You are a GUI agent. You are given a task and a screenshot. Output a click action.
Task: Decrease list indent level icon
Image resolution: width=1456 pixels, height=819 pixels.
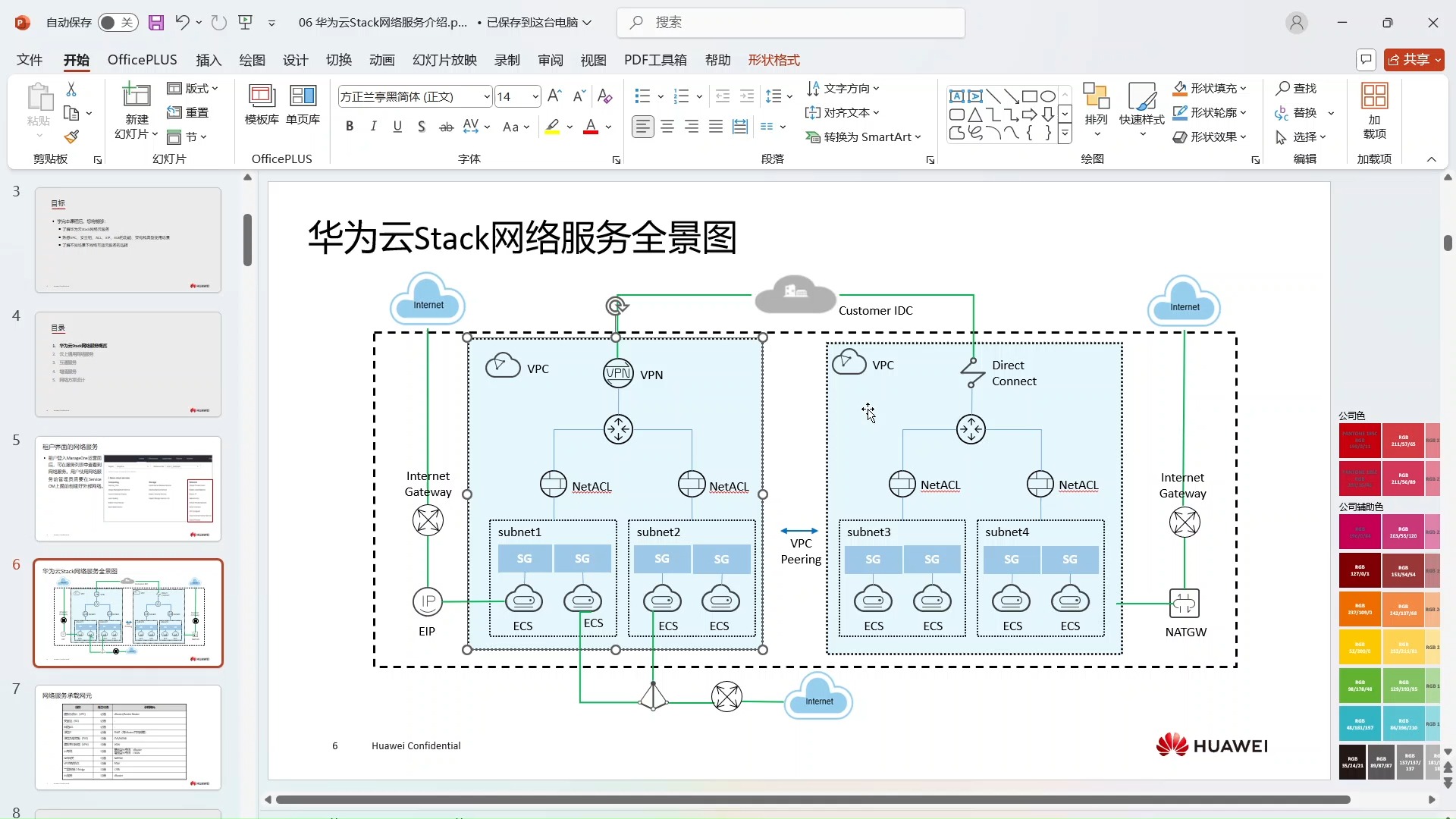723,96
